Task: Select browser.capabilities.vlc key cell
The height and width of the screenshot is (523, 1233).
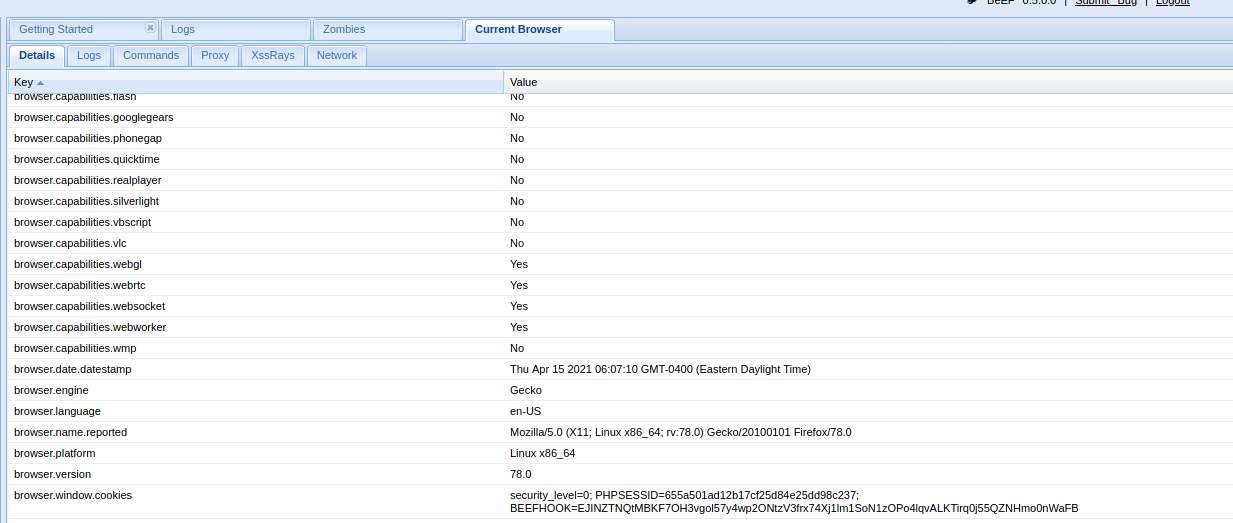Action: point(70,243)
